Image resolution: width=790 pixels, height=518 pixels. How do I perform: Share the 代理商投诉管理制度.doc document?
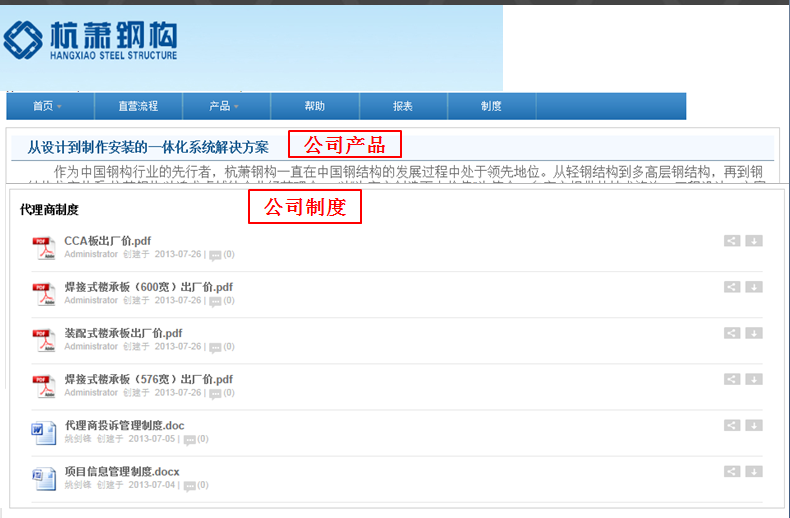click(x=732, y=425)
